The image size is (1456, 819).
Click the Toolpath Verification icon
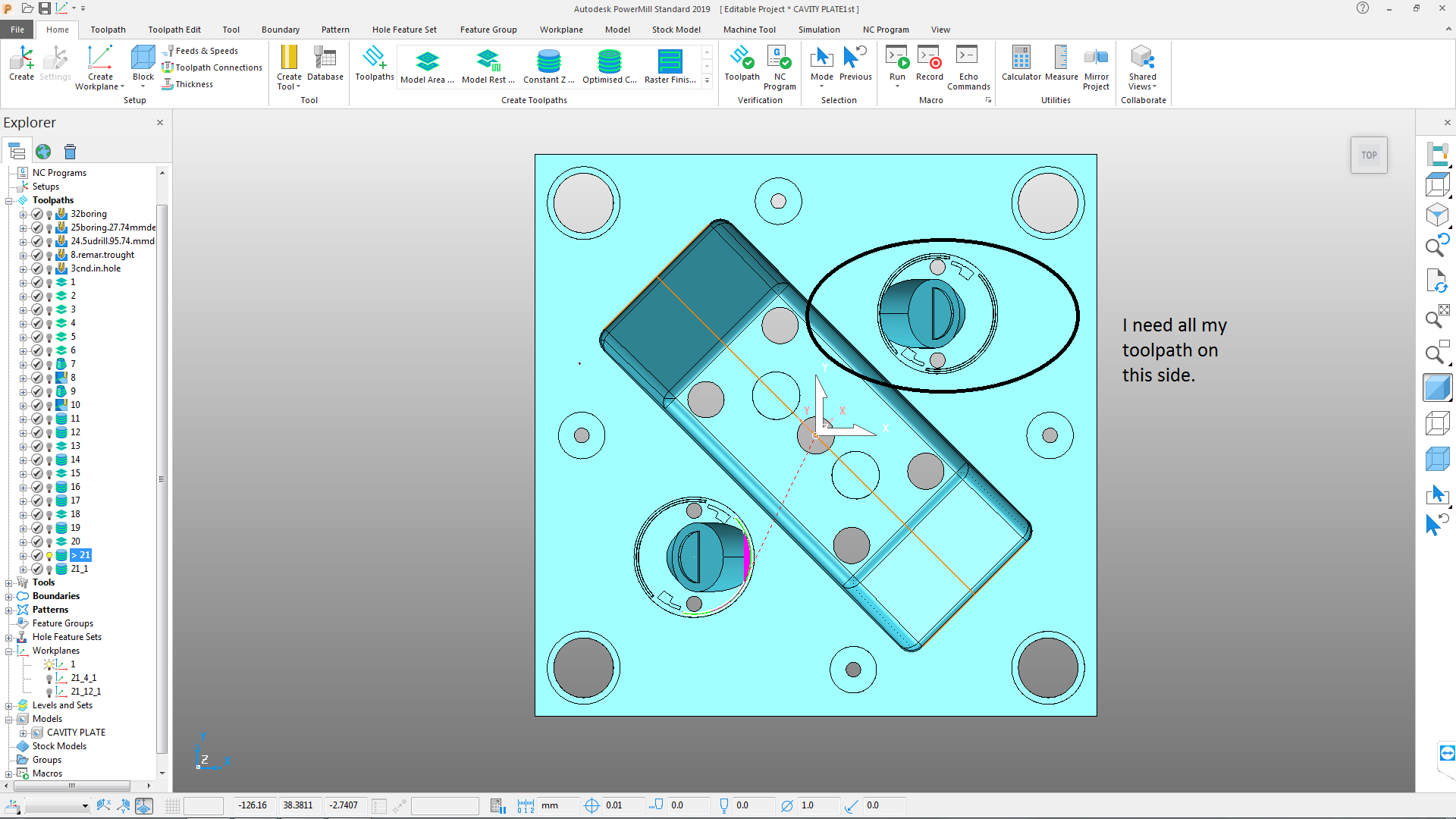point(742,65)
